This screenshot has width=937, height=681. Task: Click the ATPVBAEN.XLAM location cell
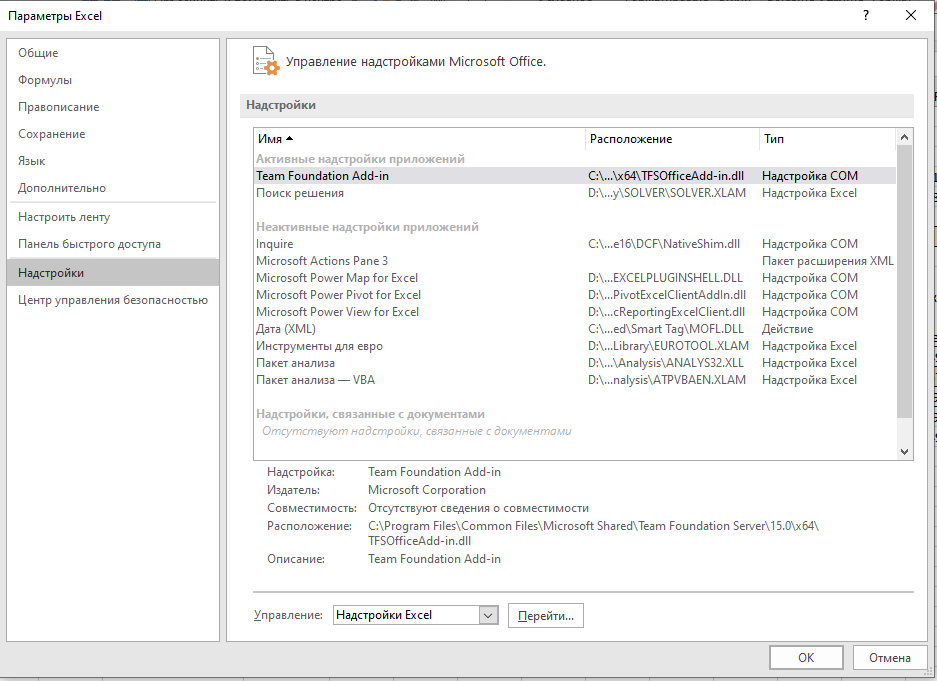tap(667, 380)
